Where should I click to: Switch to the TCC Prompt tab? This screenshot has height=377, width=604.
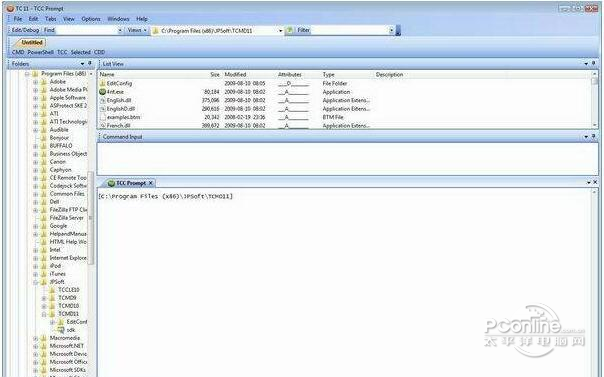tap(130, 183)
